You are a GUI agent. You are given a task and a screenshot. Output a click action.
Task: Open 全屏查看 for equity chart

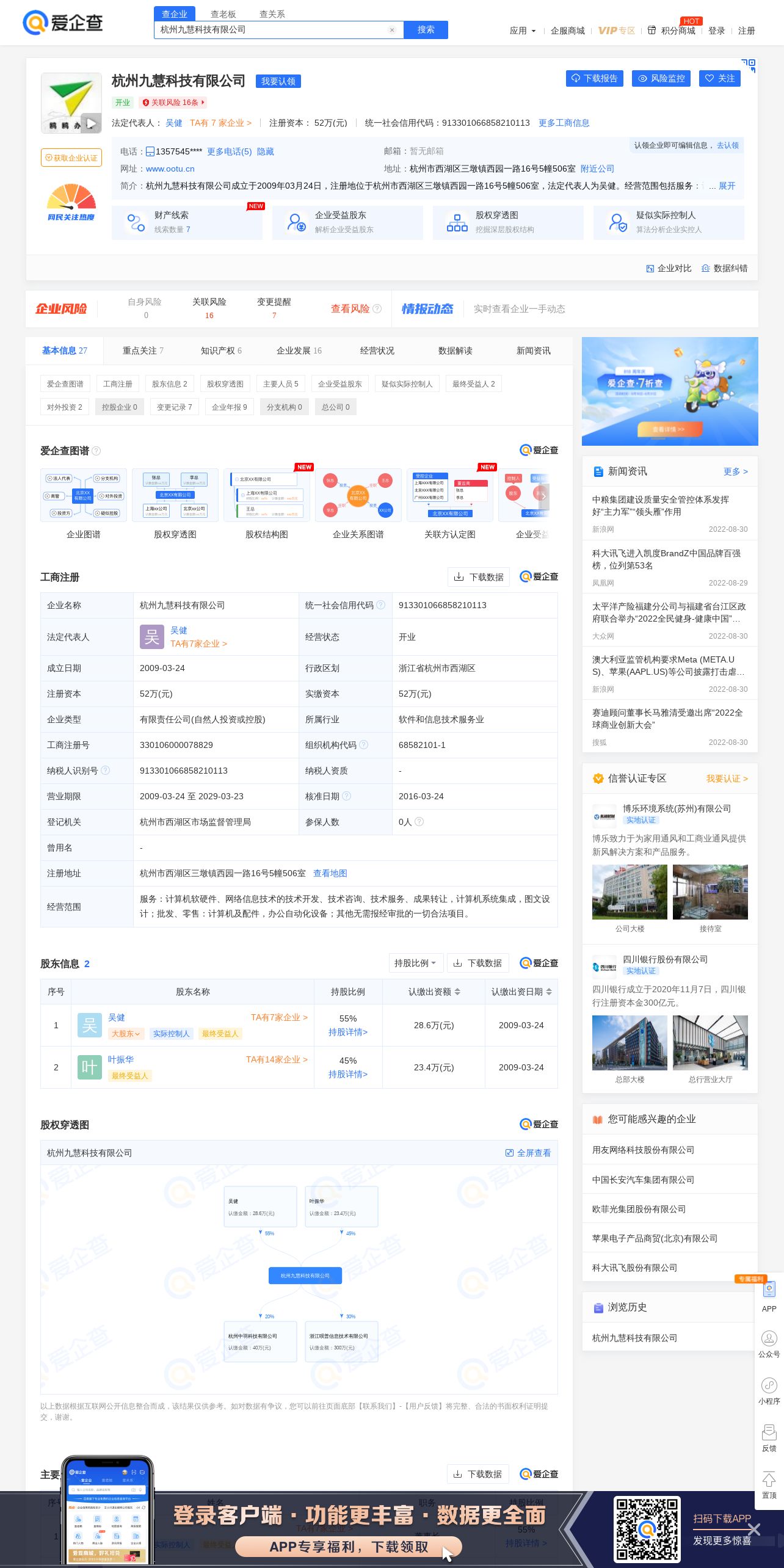point(528,1153)
